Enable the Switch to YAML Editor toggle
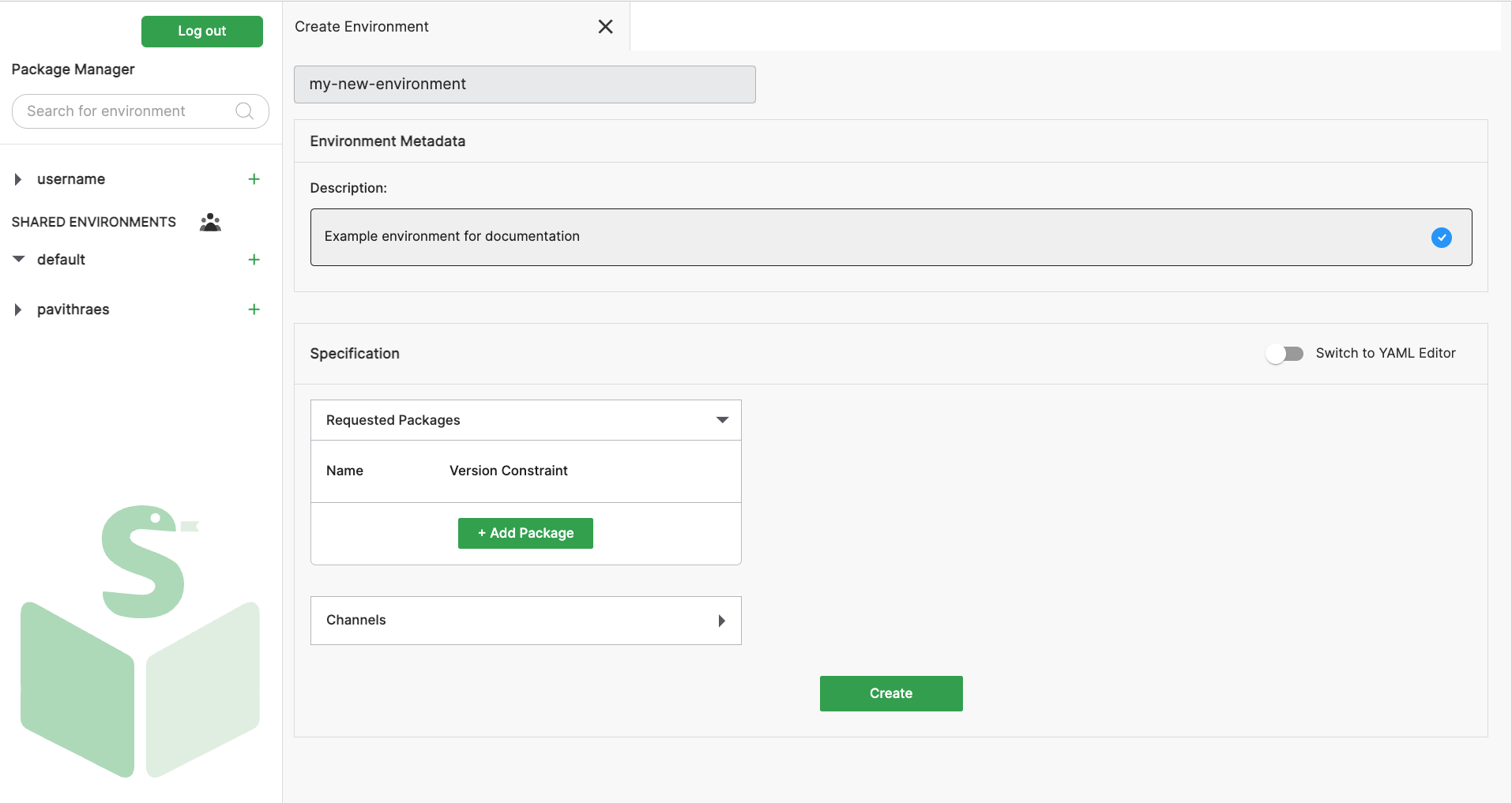Screen dimensions: 1512x803 point(1284,354)
